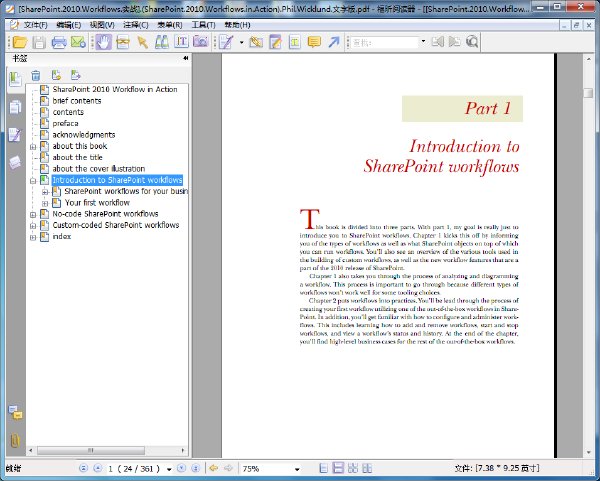
Task: Open the 视图(V) menu
Action: [102, 25]
